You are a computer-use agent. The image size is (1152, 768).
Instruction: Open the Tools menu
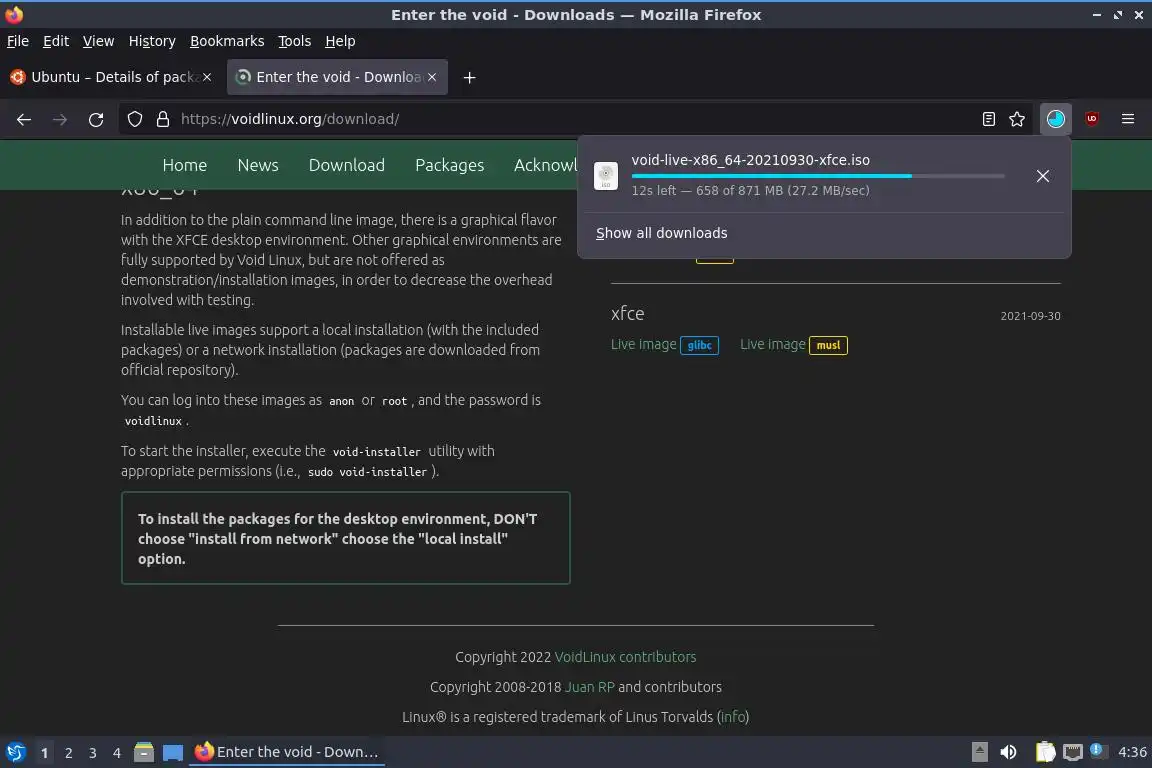[x=295, y=41]
